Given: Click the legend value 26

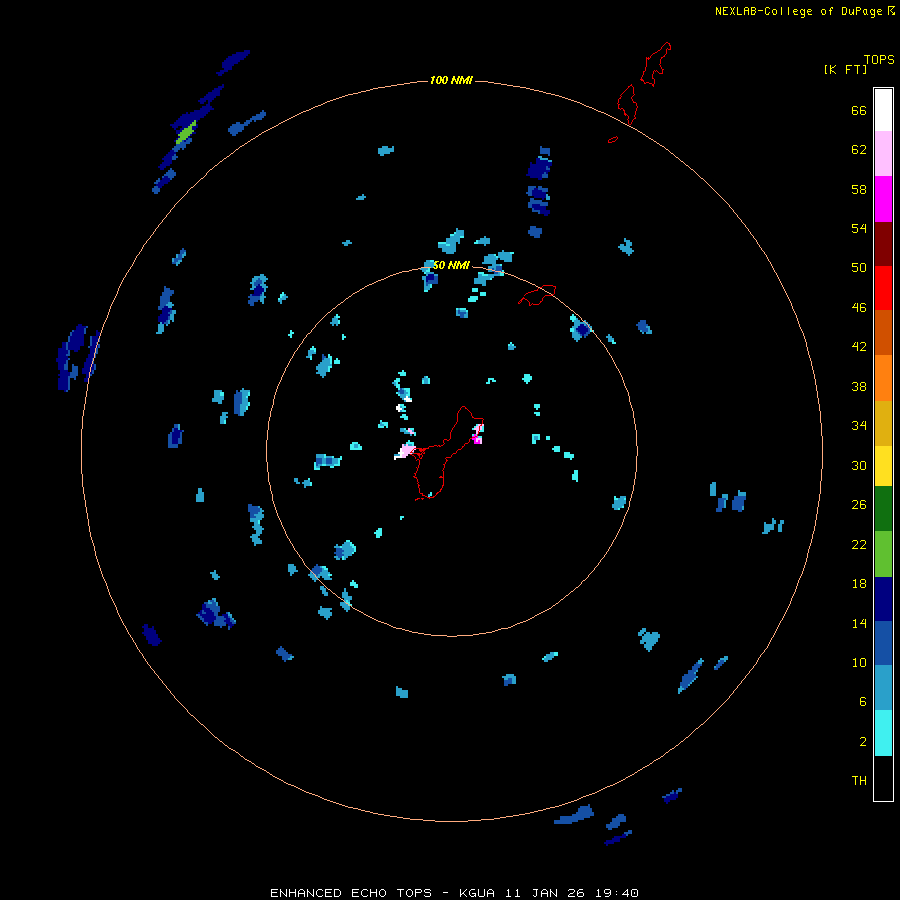Looking at the screenshot, I should coord(859,505).
